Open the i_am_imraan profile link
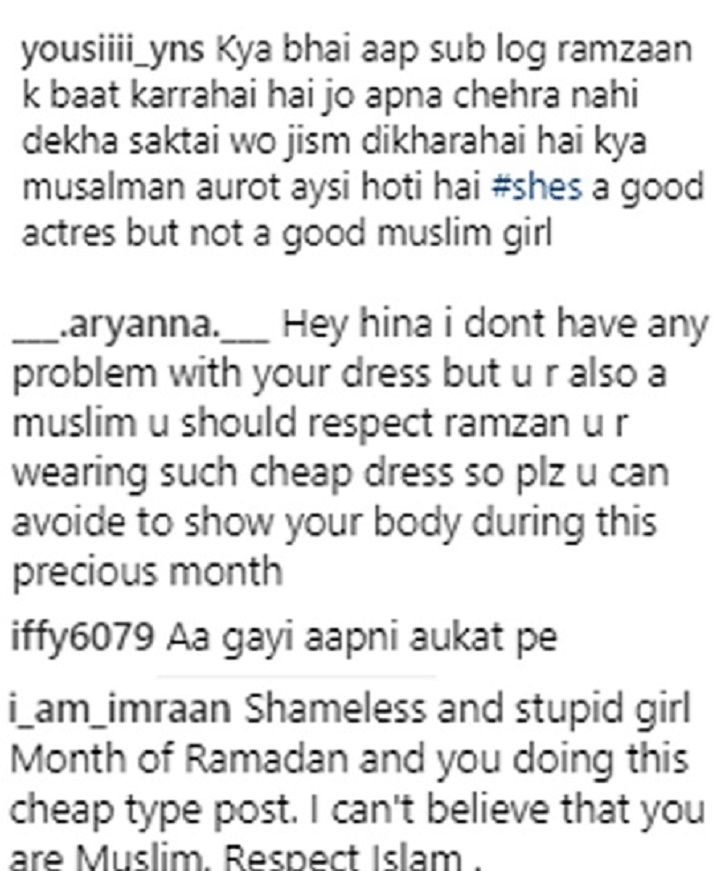Image resolution: width=725 pixels, height=871 pixels. tap(120, 709)
